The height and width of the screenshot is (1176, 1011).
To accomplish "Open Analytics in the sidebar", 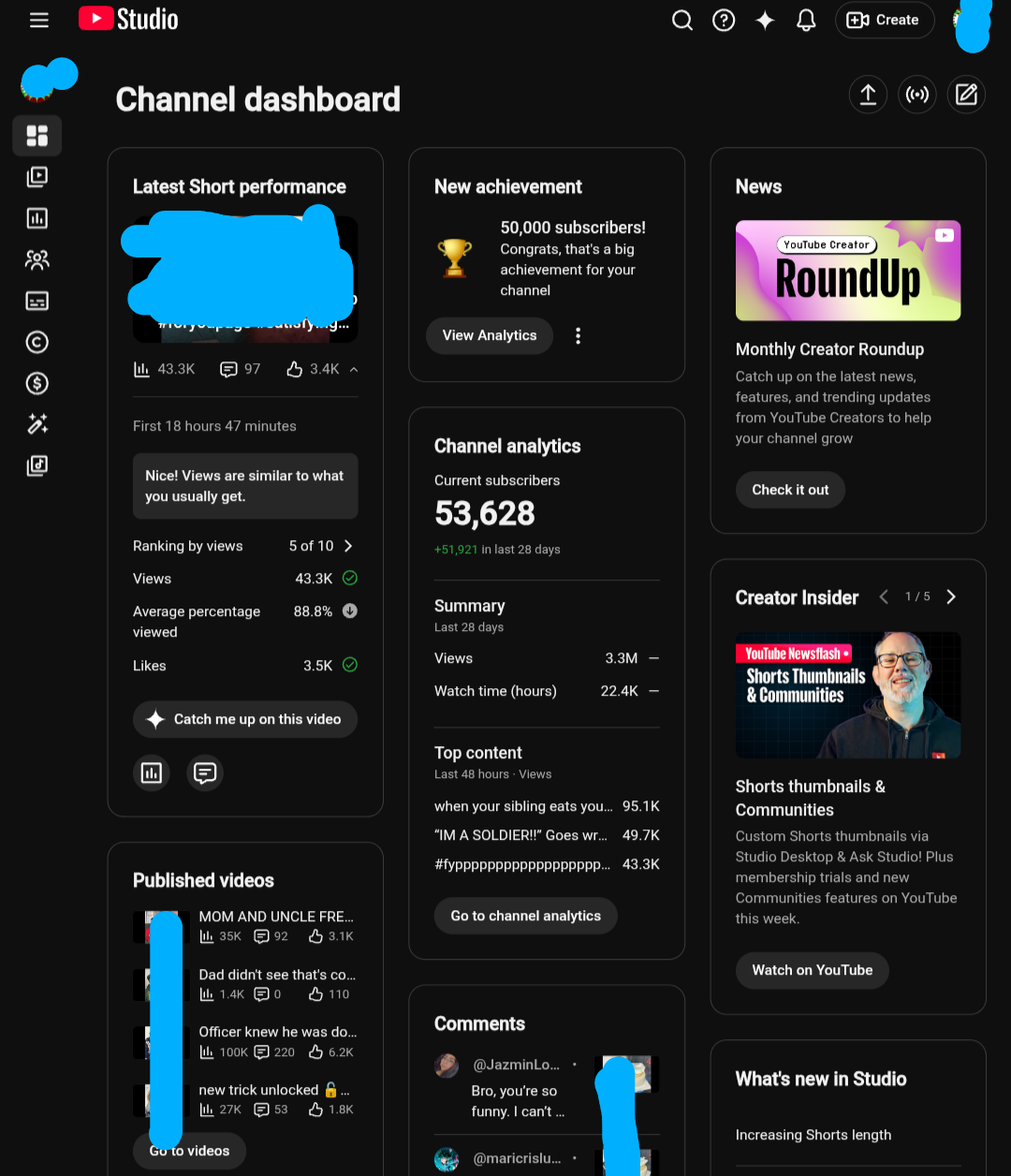I will click(37, 218).
